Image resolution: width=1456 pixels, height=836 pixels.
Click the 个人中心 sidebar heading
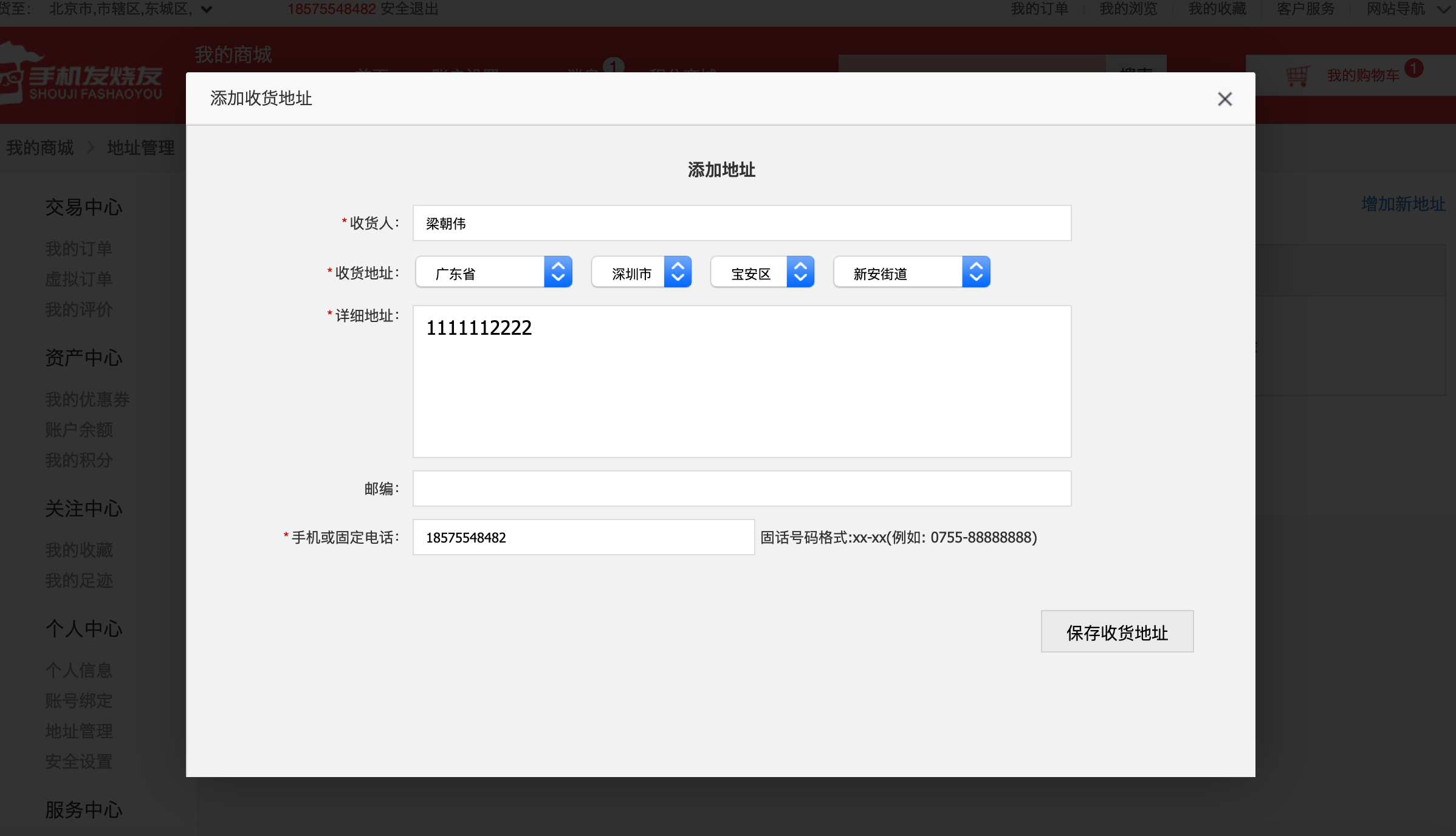point(84,629)
